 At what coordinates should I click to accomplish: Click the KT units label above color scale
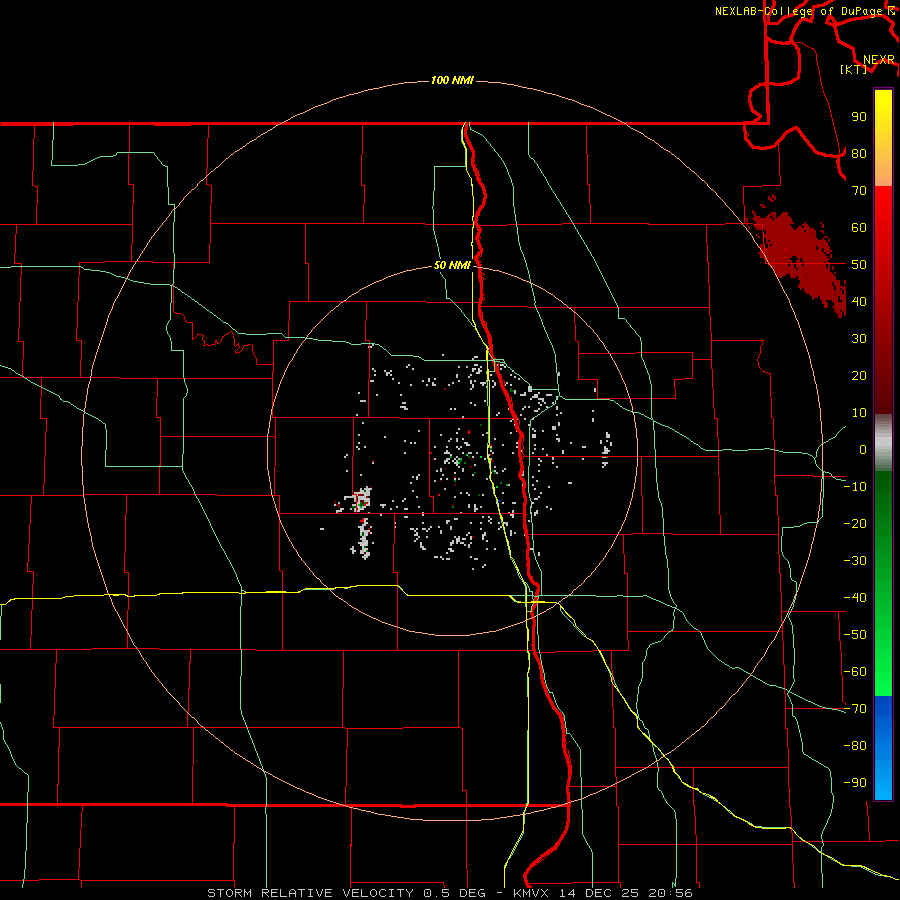[x=854, y=69]
